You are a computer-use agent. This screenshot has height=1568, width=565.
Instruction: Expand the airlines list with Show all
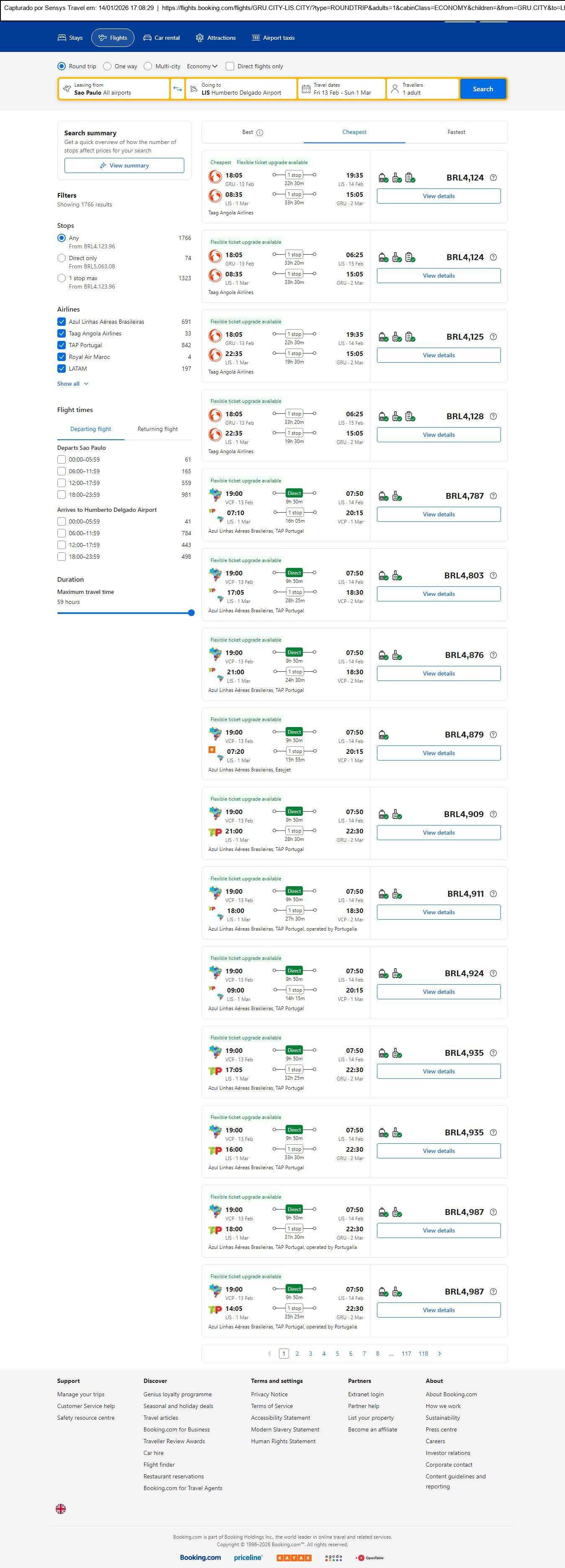[72, 384]
